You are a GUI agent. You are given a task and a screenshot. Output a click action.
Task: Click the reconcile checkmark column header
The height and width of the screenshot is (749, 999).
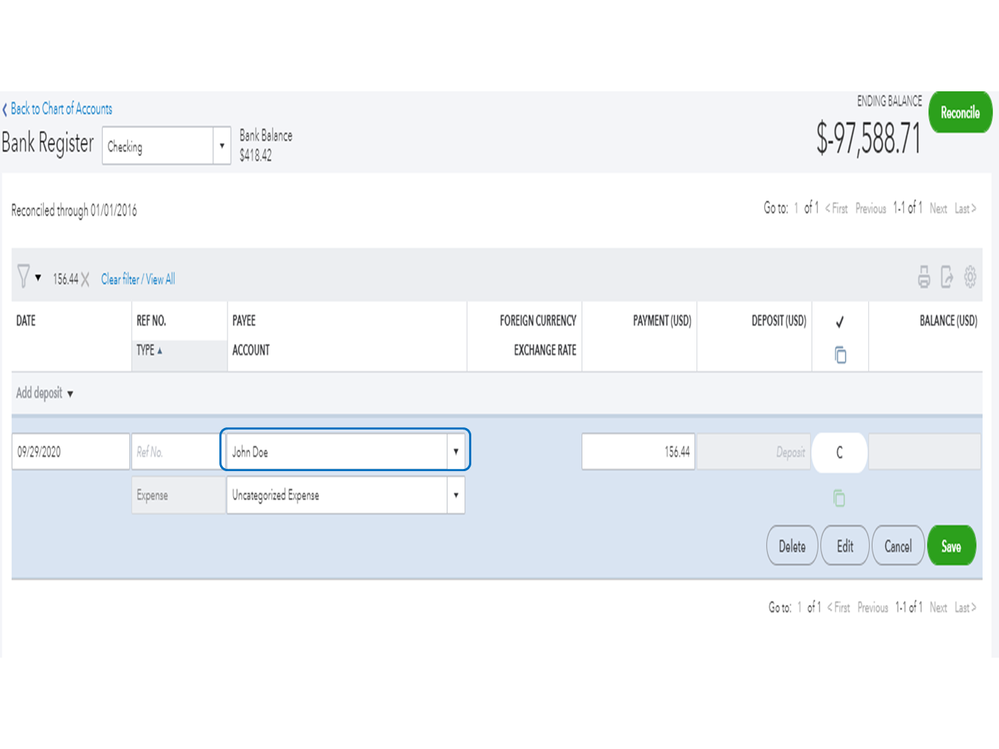pyautogui.click(x=840, y=322)
